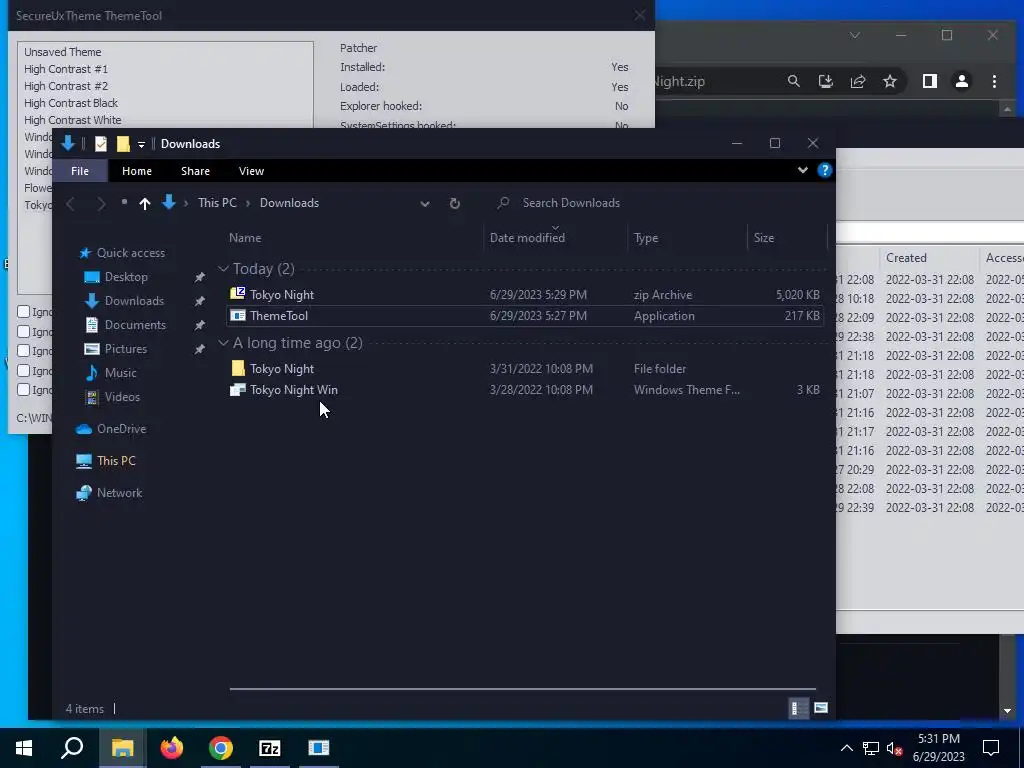The height and width of the screenshot is (768, 1024).
Task: Open Downloads in Quick access sidebar
Action: (134, 301)
